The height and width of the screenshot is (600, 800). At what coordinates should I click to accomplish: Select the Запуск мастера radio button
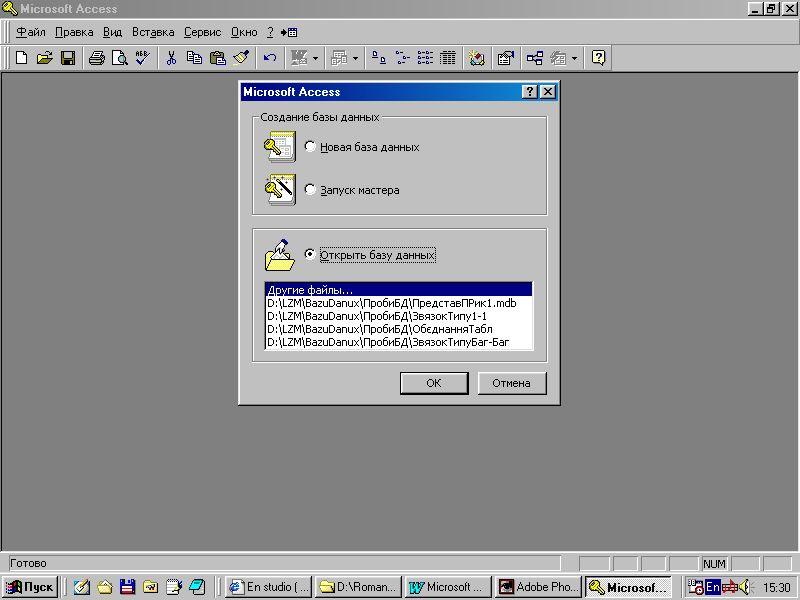point(310,189)
